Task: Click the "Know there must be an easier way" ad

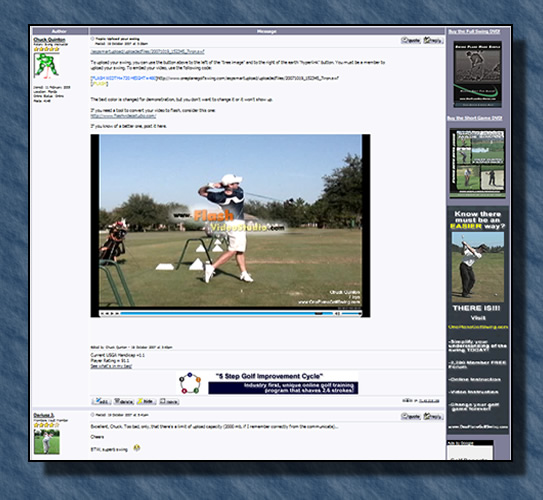Action: pos(478,319)
